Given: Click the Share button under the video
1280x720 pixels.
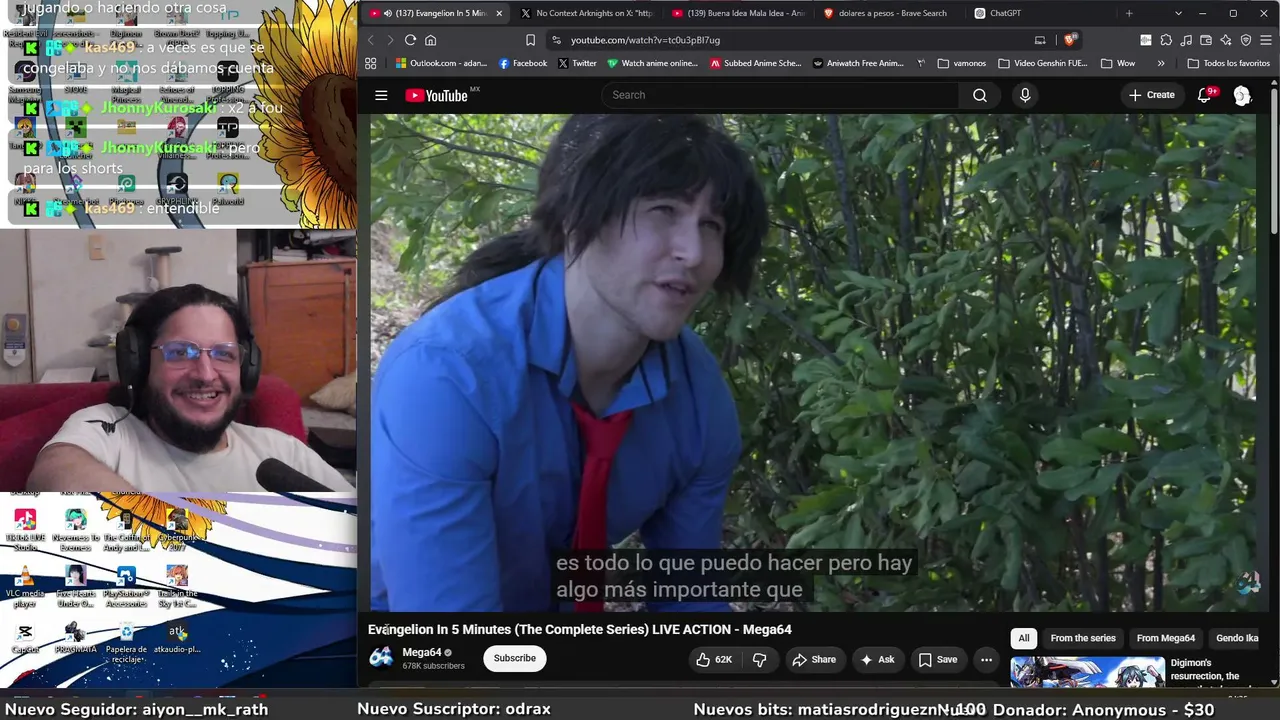Looking at the screenshot, I should [814, 659].
